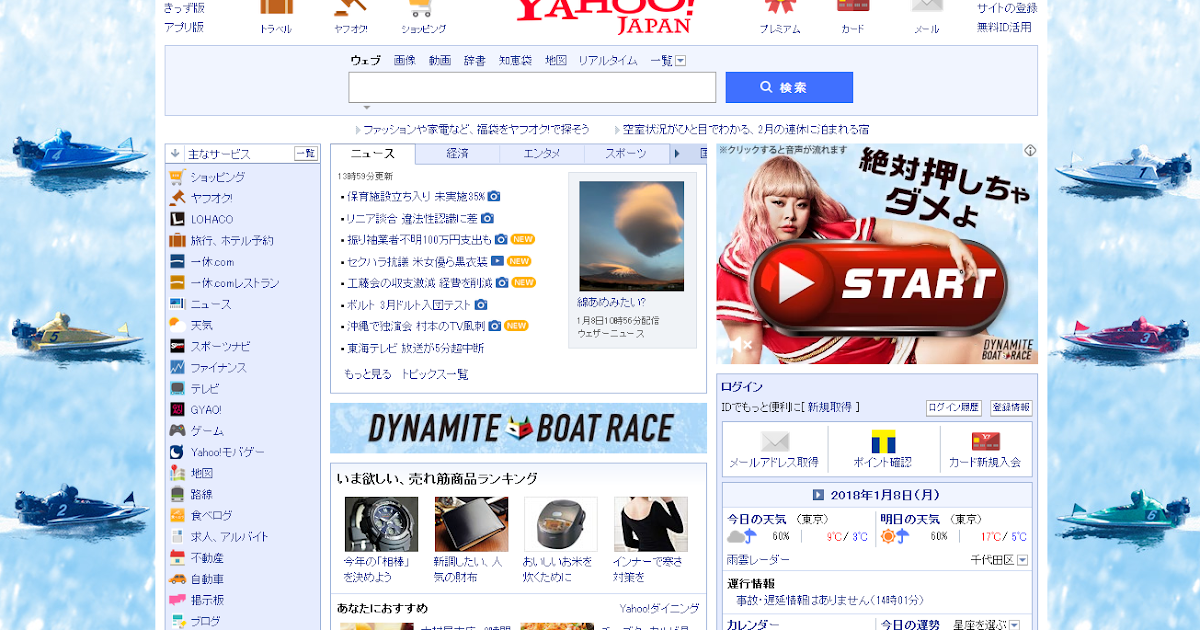Switch to the 経済 news tab
The image size is (1200, 630).
[x=457, y=153]
